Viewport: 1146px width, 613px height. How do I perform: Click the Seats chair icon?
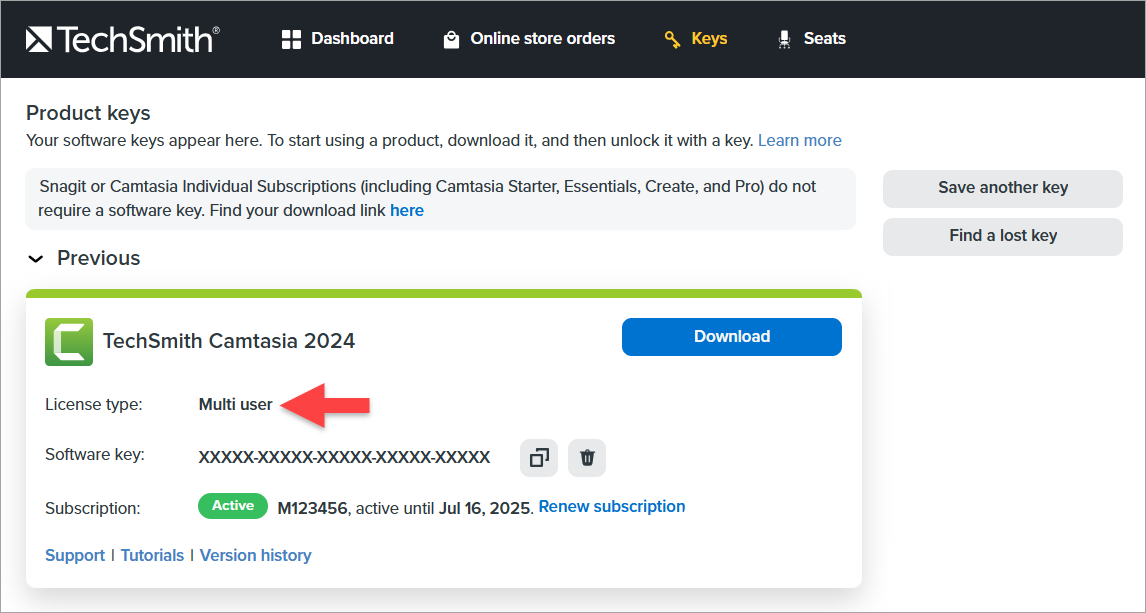[784, 39]
